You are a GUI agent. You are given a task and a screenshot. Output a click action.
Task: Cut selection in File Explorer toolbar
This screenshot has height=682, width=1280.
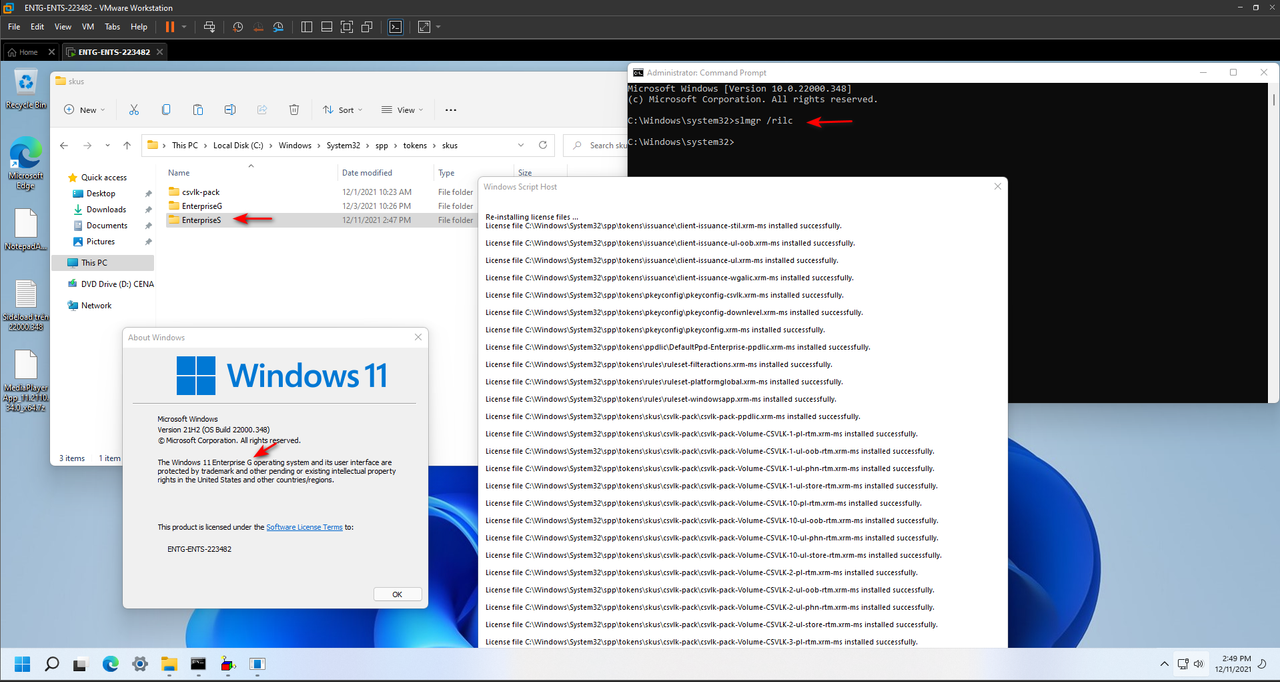point(134,110)
